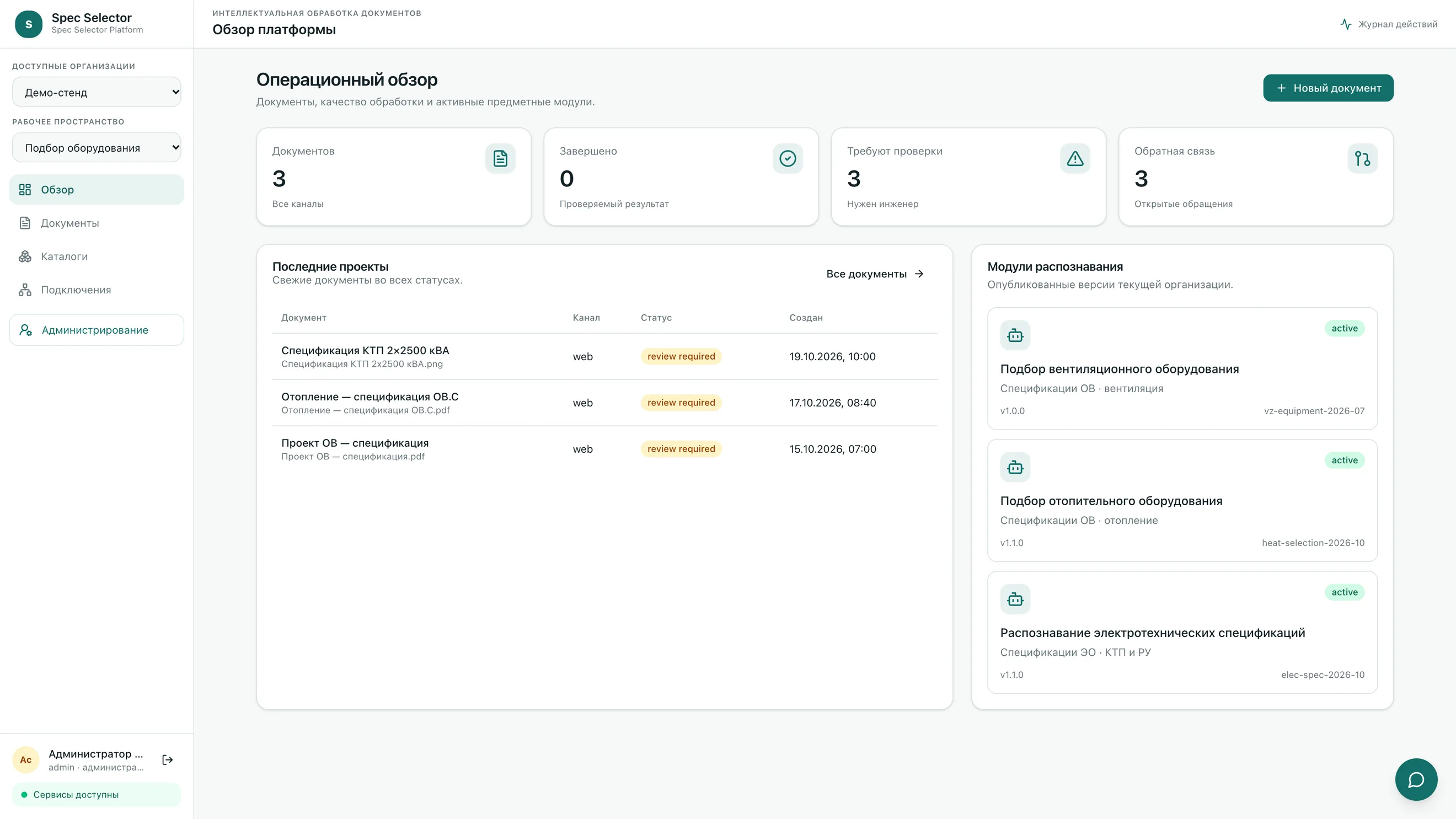This screenshot has width=1456, height=819.
Task: Click the Новый документ button
Action: (1327, 88)
